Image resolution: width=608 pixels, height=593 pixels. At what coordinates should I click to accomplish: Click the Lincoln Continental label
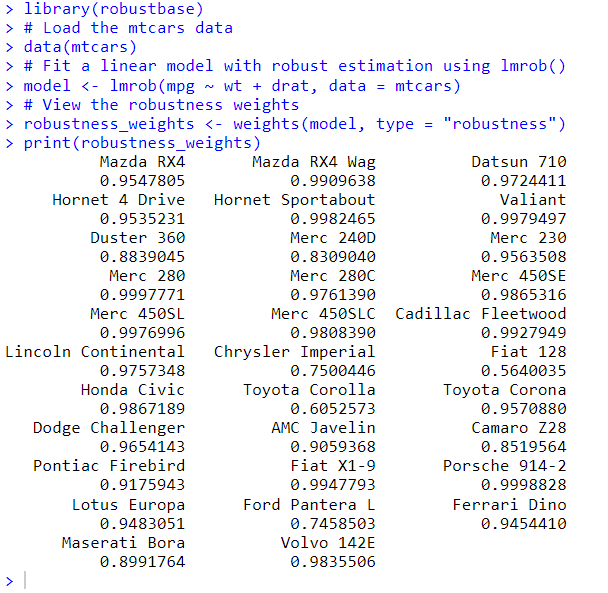point(95,351)
